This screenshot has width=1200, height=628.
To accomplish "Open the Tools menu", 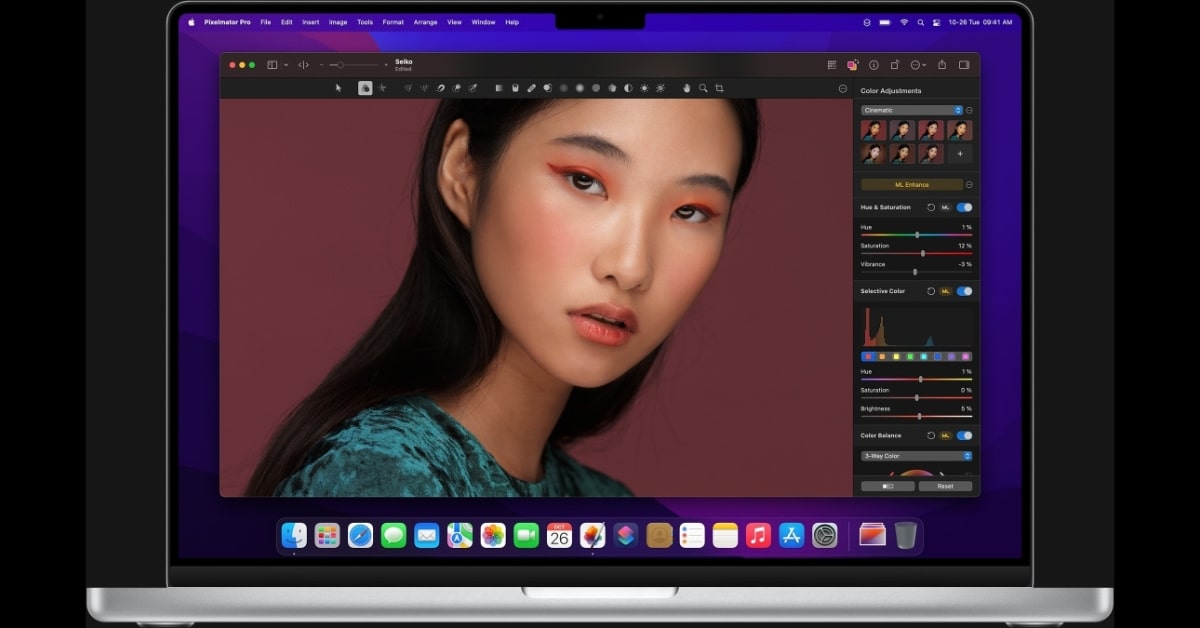I will 365,22.
